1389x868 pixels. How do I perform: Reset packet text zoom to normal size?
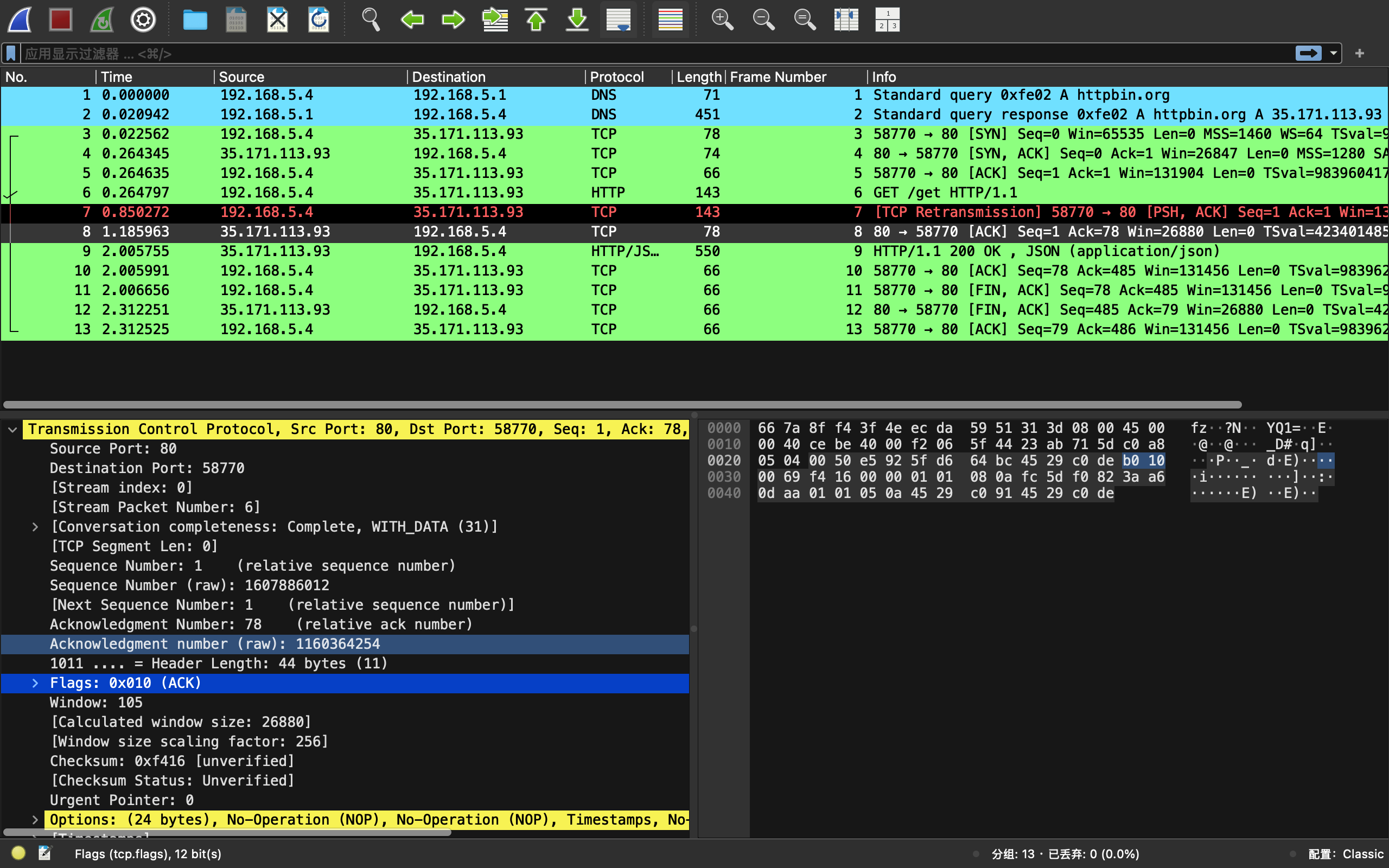pyautogui.click(x=805, y=20)
